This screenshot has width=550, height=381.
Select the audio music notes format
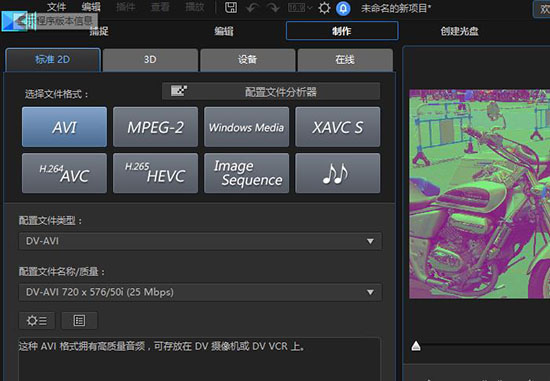coord(338,173)
